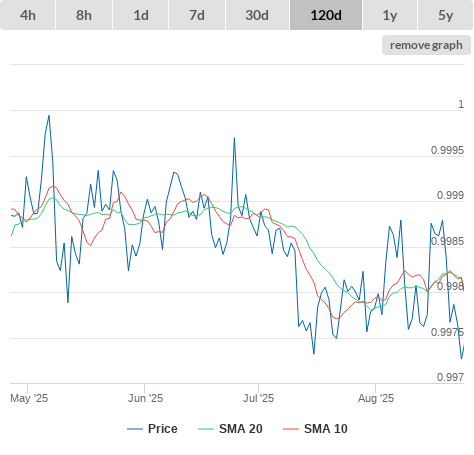Screen dimensions: 474x455
Task: Click the 0.9995 y-axis label
Action: [x=447, y=150]
